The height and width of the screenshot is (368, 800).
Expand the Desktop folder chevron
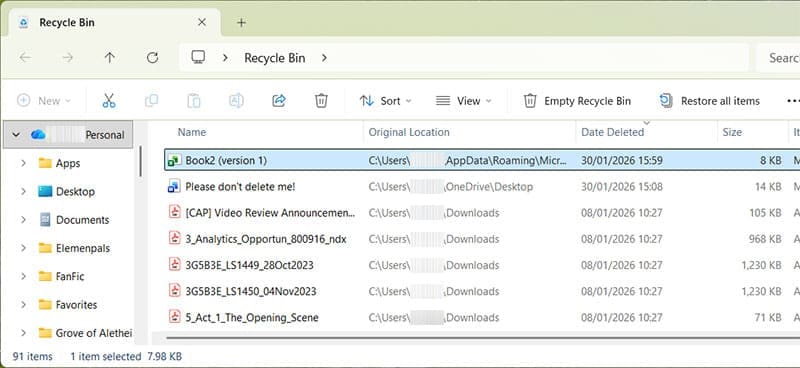point(23,191)
